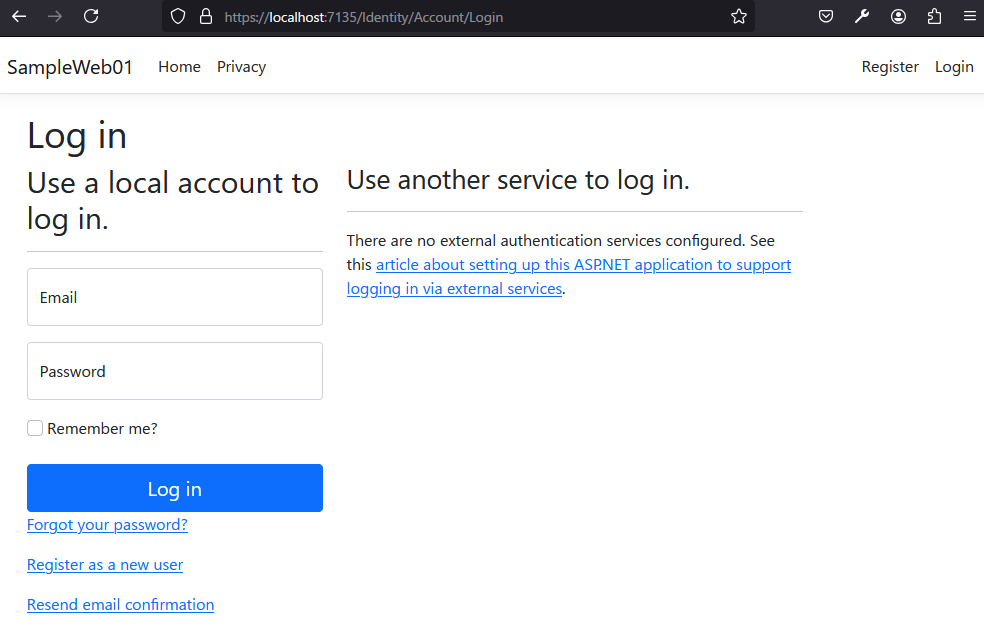Click the browser back arrow
984x628 pixels.
click(x=19, y=17)
